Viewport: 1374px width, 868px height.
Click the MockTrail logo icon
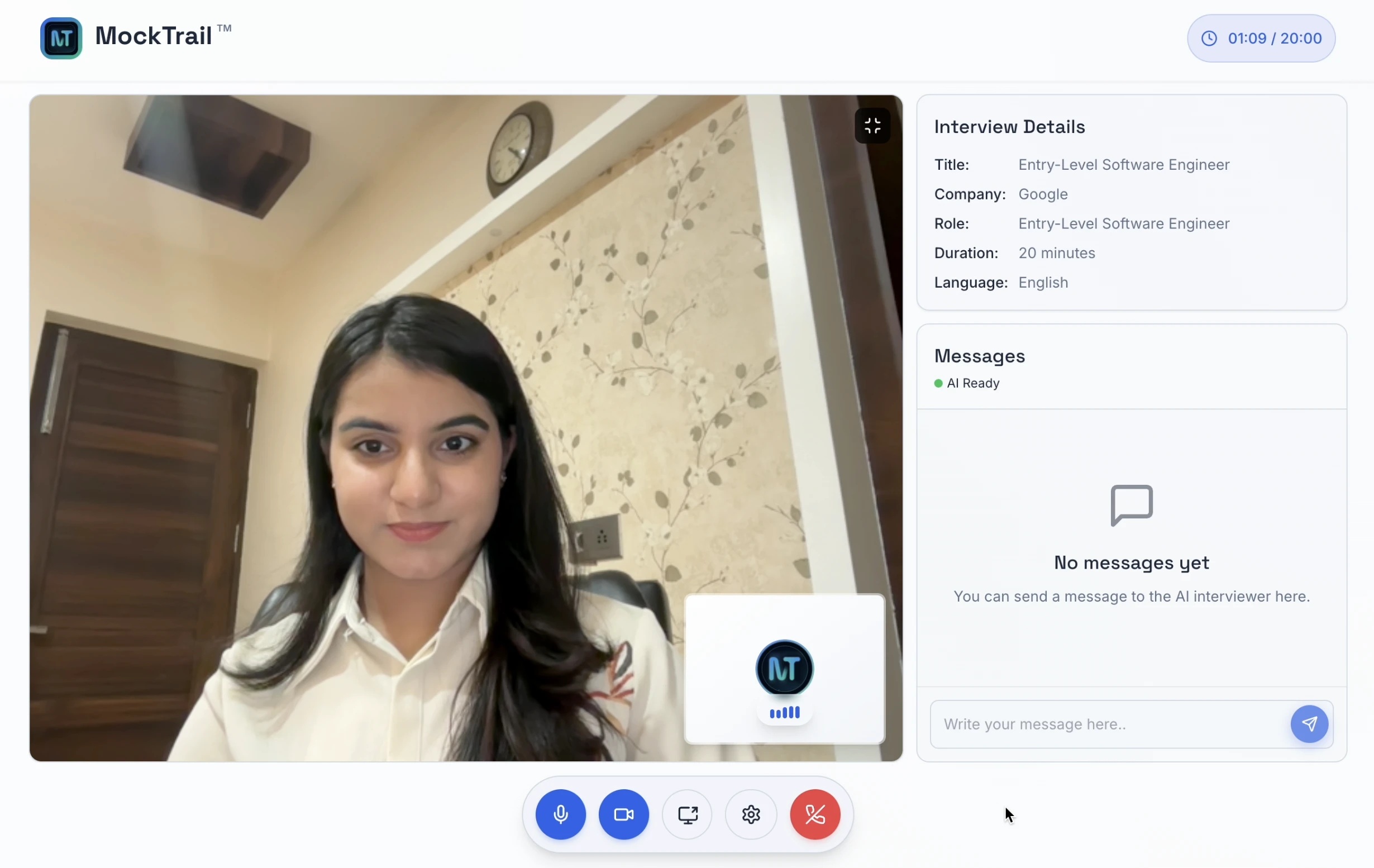[x=61, y=38]
